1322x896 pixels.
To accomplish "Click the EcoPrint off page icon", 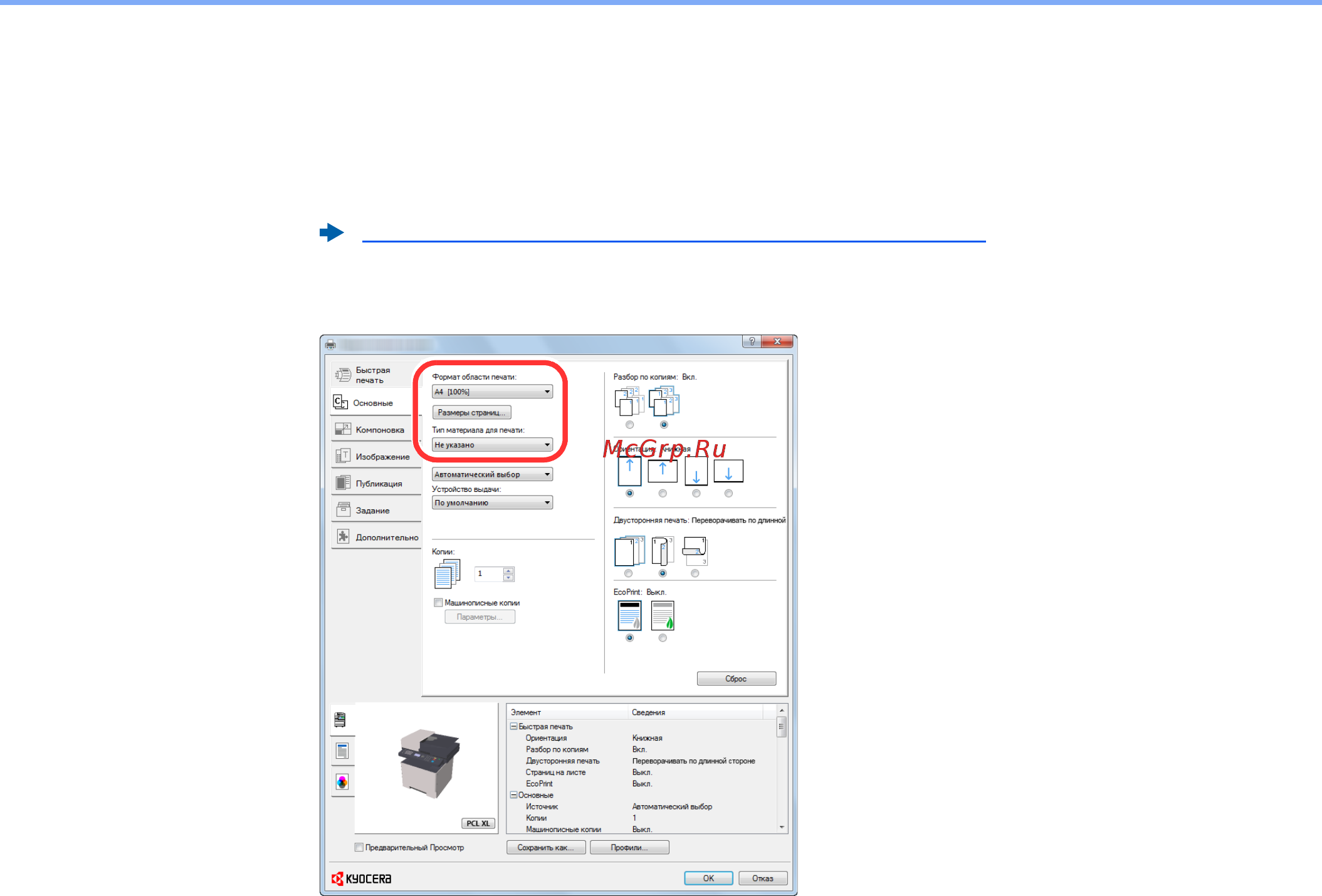I will [629, 615].
